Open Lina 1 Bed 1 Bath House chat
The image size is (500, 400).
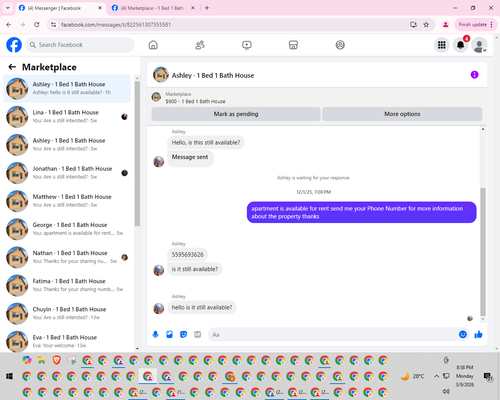pyautogui.click(x=67, y=117)
